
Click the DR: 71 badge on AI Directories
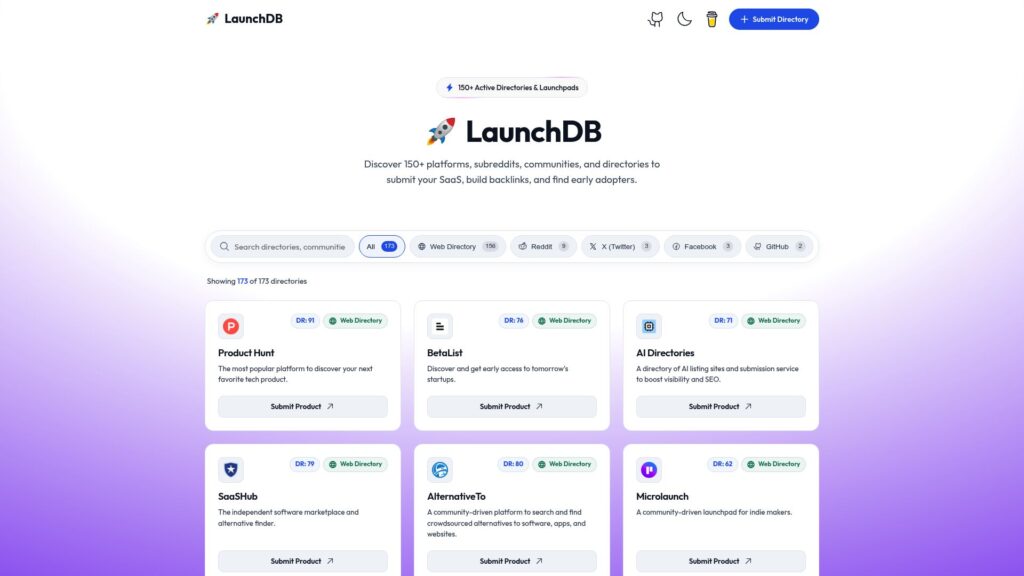[723, 321]
